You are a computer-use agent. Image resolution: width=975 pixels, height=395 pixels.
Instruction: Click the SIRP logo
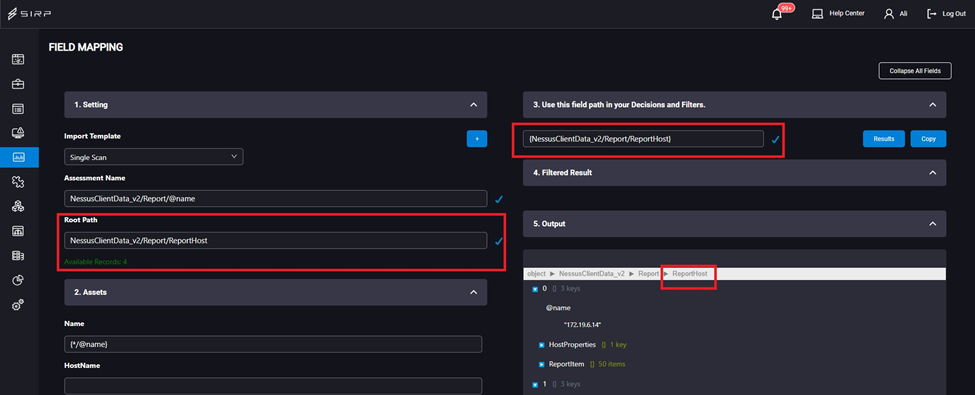29,14
